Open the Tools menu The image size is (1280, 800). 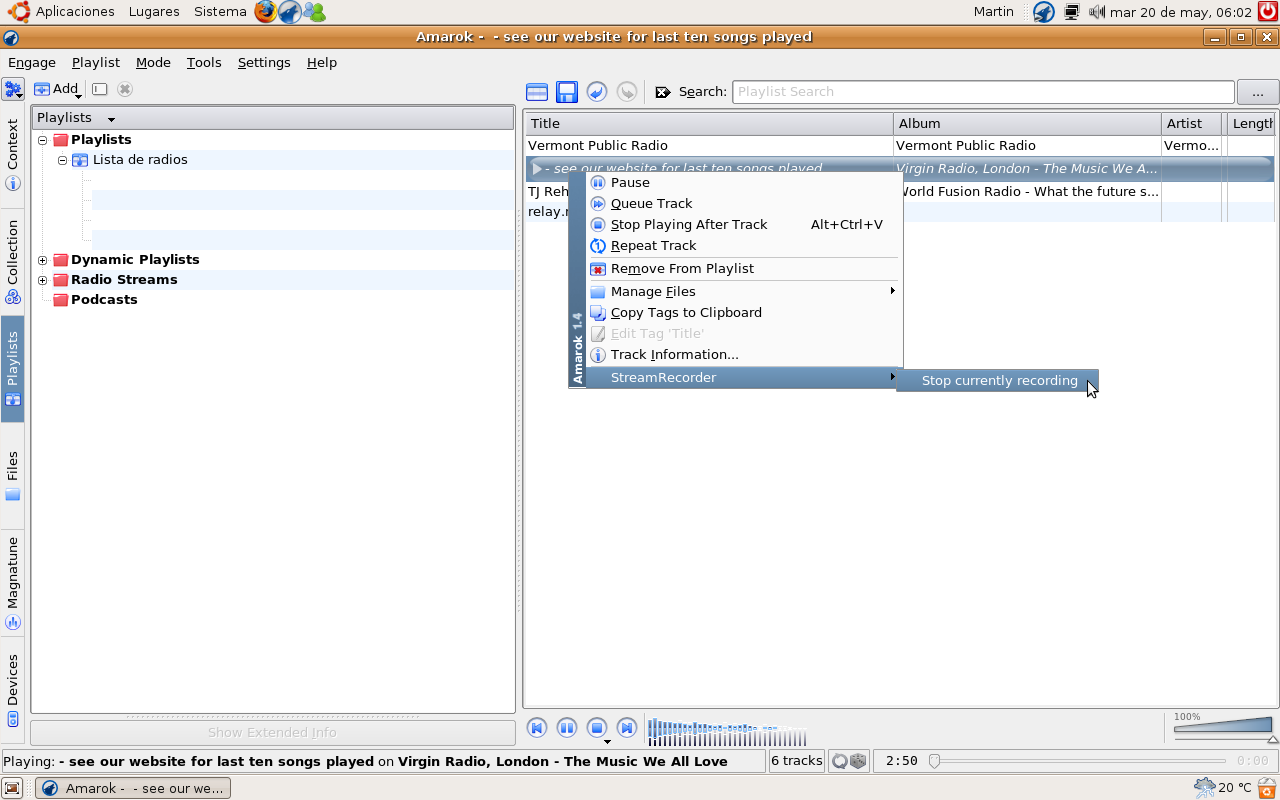point(204,62)
